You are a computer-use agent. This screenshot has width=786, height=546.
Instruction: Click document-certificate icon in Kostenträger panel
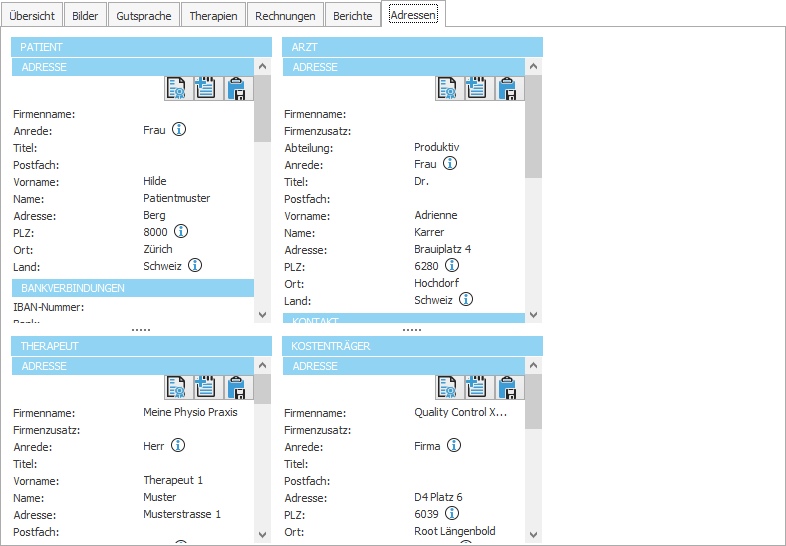coord(448,387)
